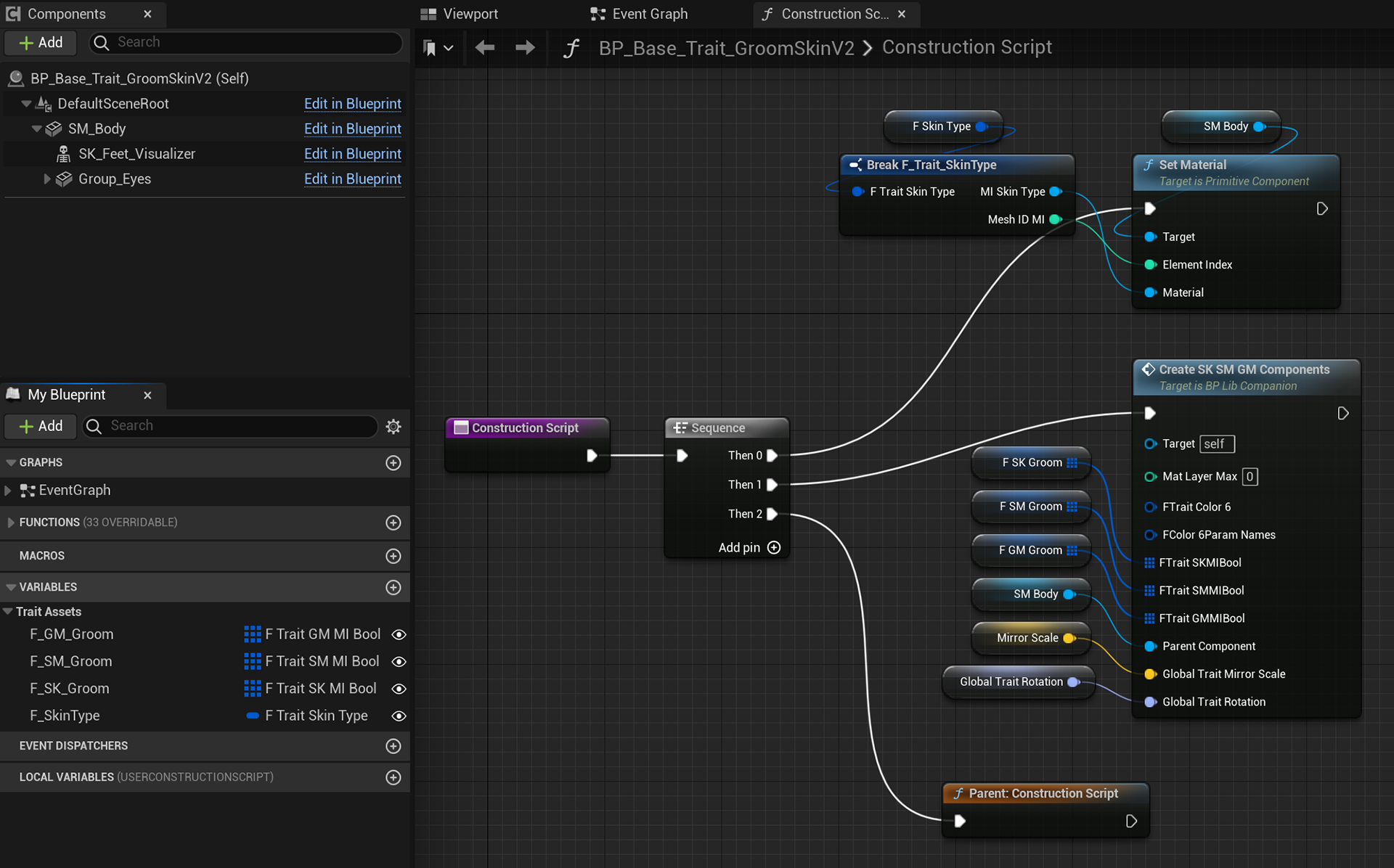Click Add button in Components panel
The image size is (1394, 868).
tap(41, 43)
